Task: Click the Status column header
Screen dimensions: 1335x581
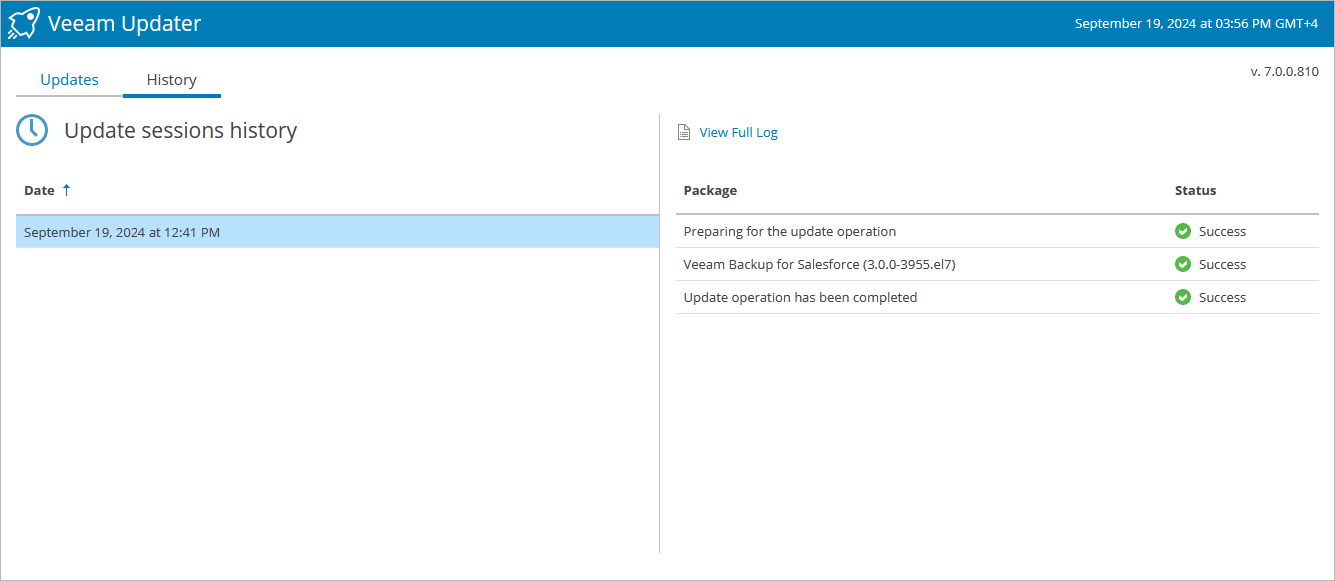Action: 1195,190
